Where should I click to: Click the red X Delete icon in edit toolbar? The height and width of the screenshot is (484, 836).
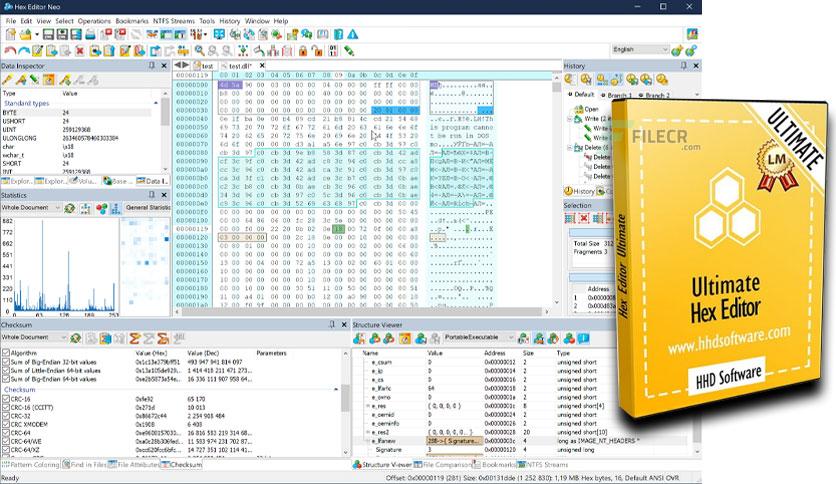click(x=79, y=51)
